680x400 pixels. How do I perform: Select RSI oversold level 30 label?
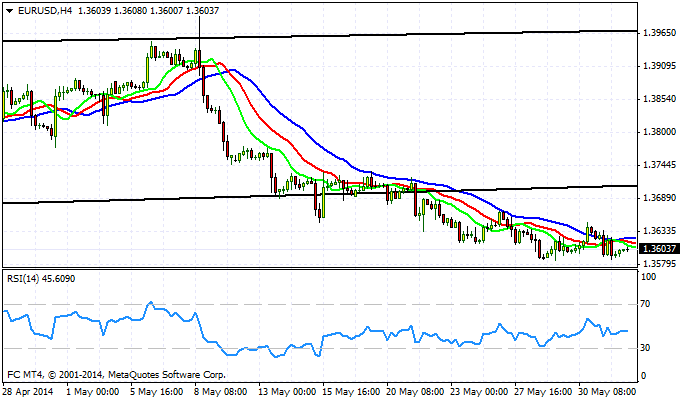click(646, 348)
